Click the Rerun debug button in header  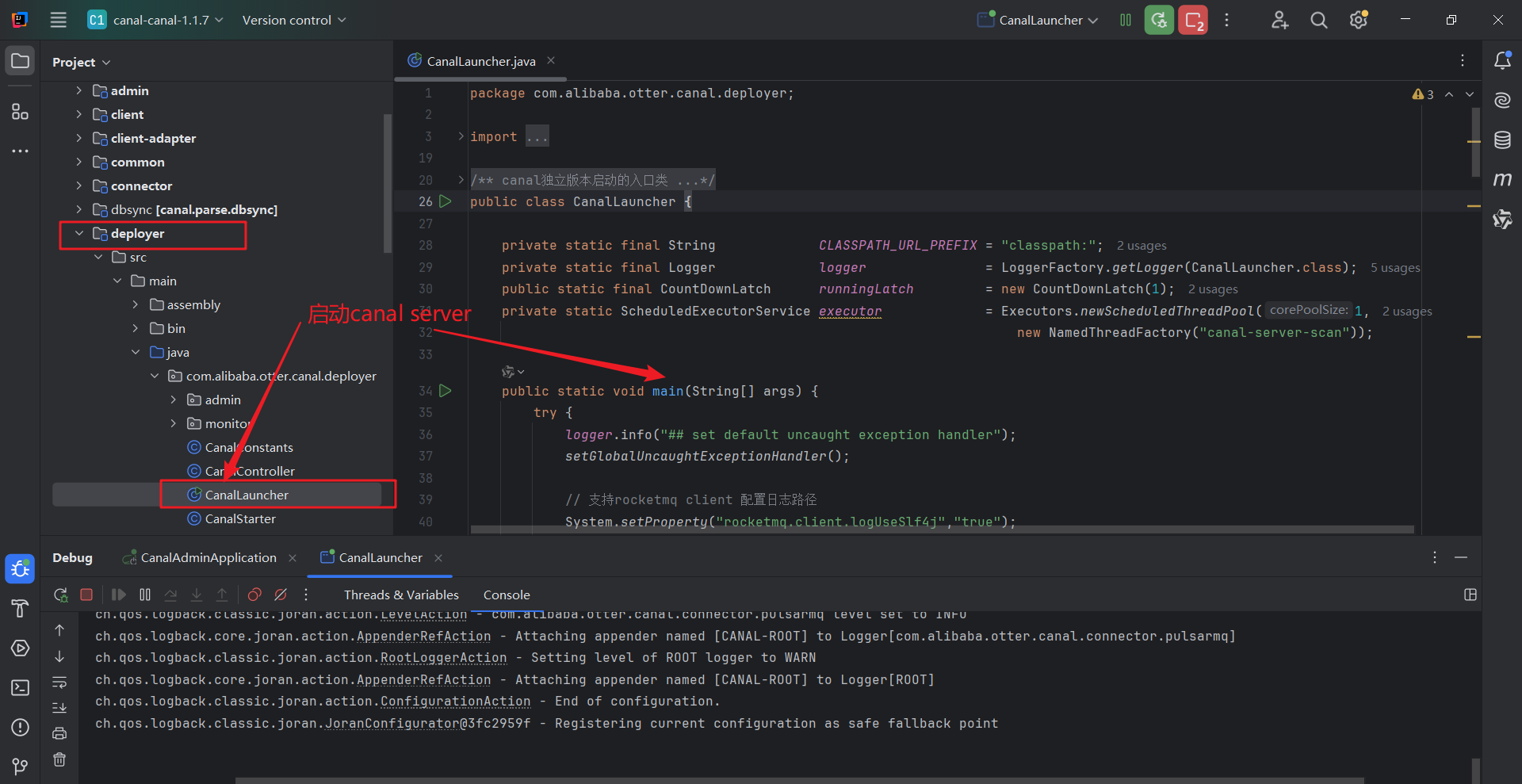point(1159,20)
